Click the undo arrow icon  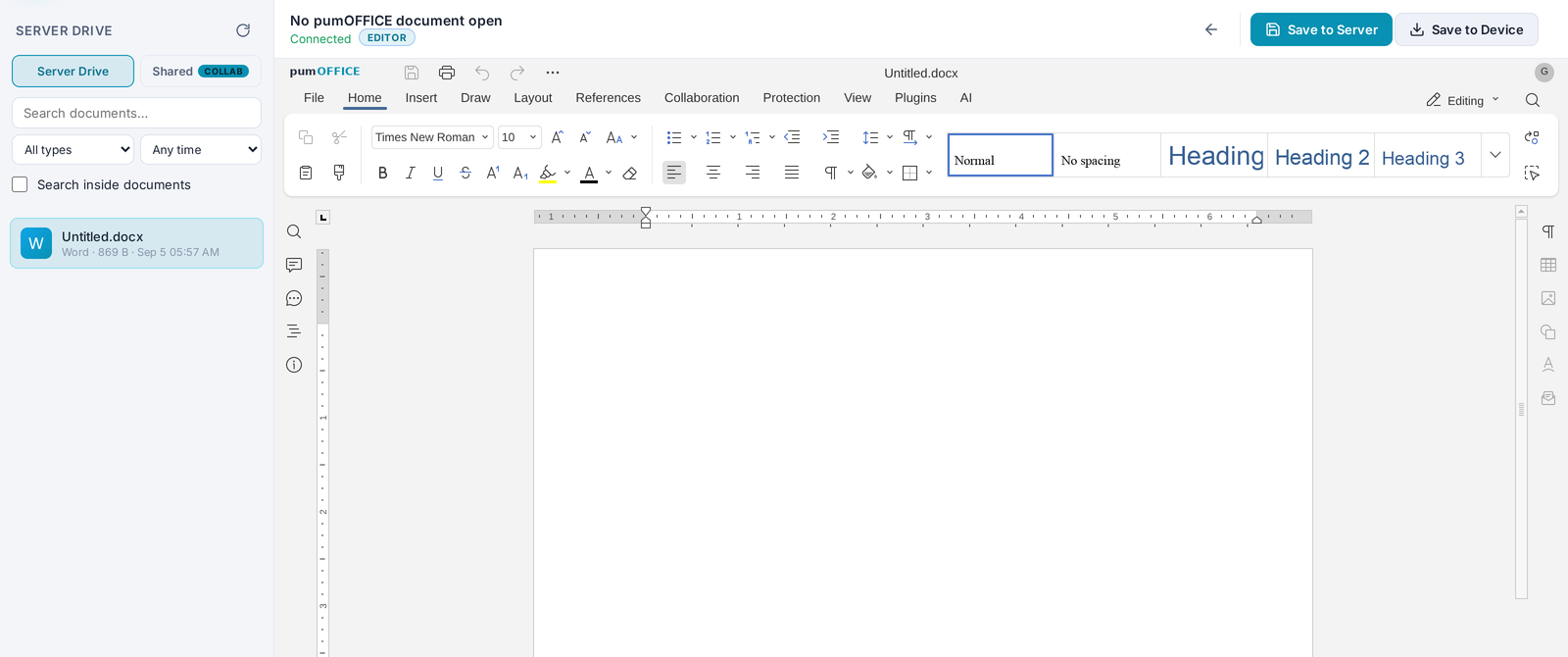(x=482, y=73)
